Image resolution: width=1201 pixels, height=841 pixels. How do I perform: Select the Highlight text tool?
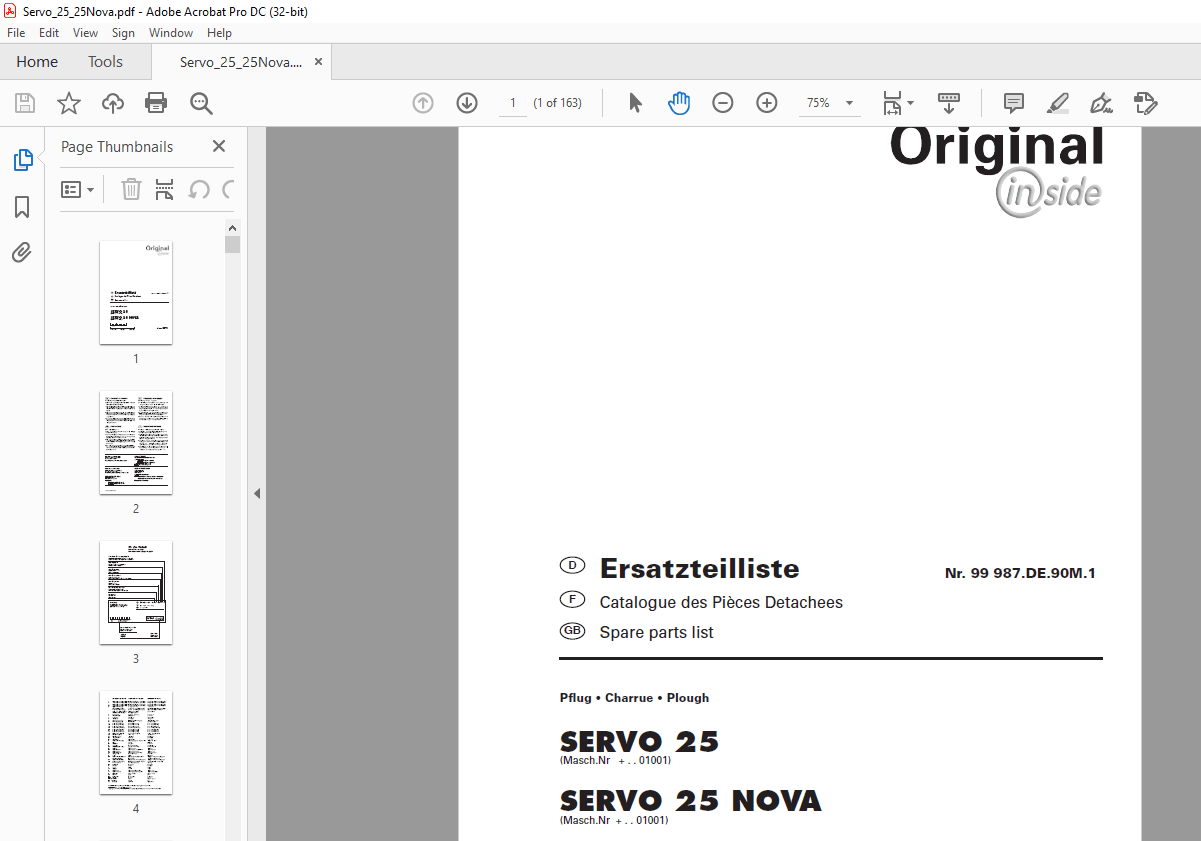pos(1057,102)
